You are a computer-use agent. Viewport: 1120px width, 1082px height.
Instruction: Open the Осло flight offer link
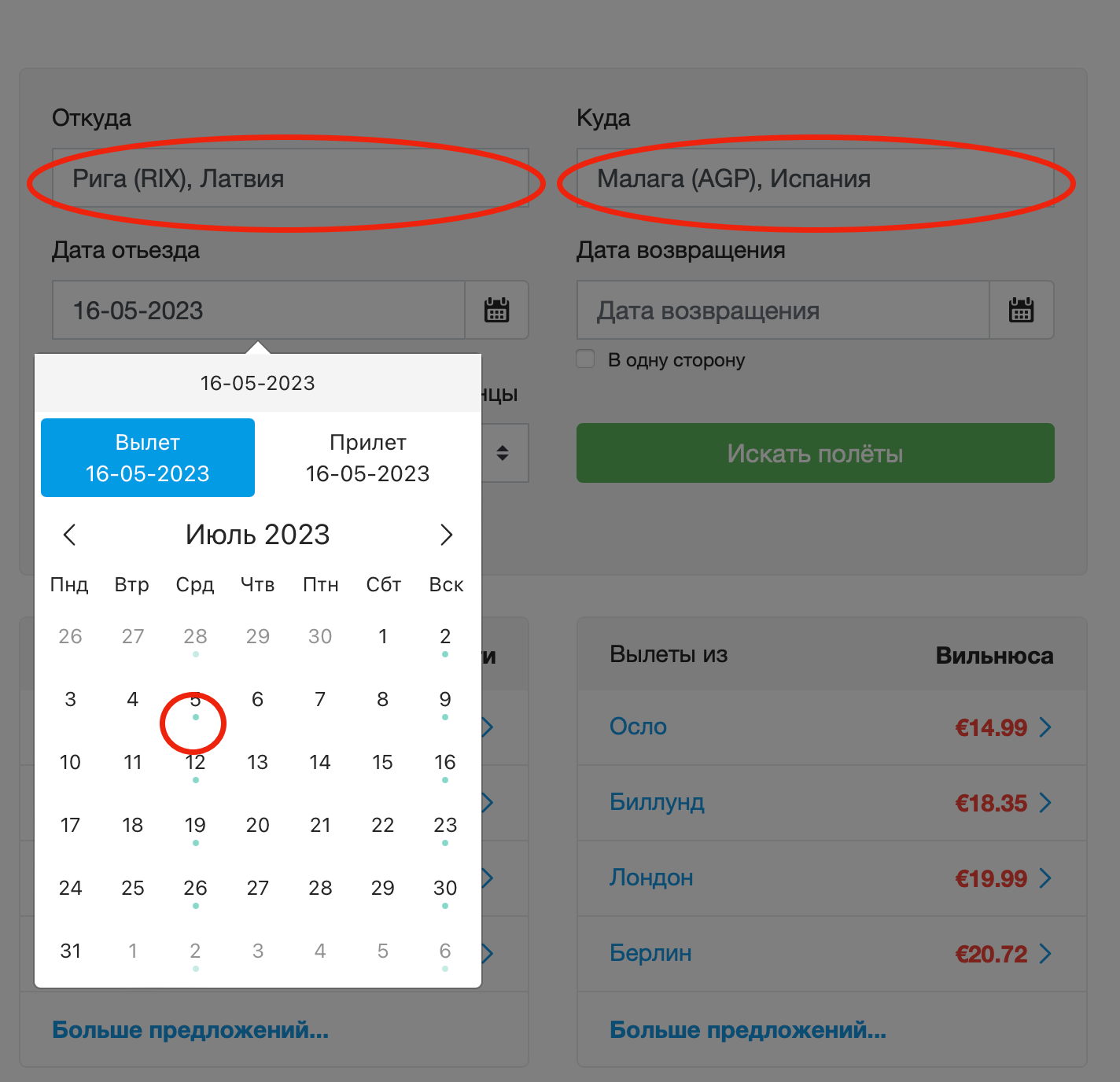pos(638,727)
